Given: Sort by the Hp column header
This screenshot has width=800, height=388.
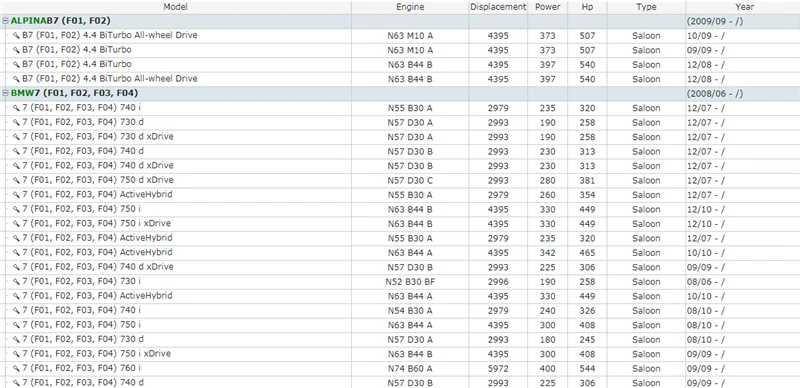Looking at the screenshot, I should (x=587, y=7).
